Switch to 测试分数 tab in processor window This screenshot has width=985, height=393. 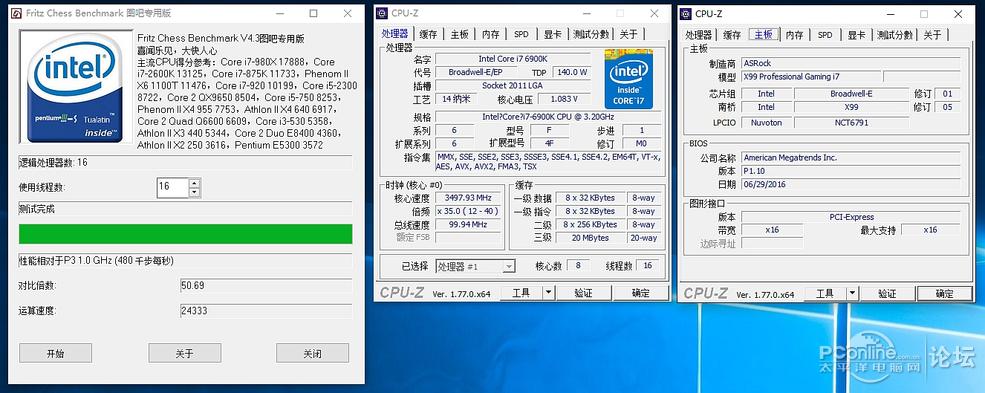tap(591, 35)
